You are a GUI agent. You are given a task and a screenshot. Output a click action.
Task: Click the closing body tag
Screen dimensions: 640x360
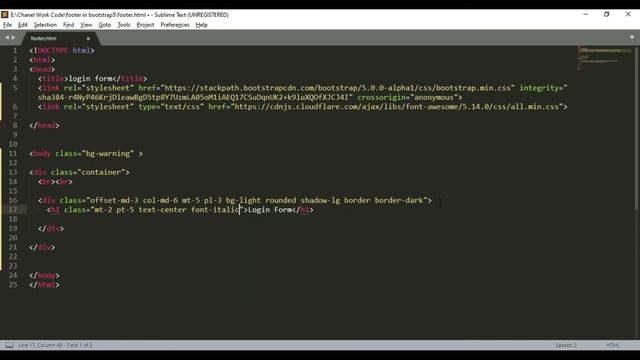44,276
